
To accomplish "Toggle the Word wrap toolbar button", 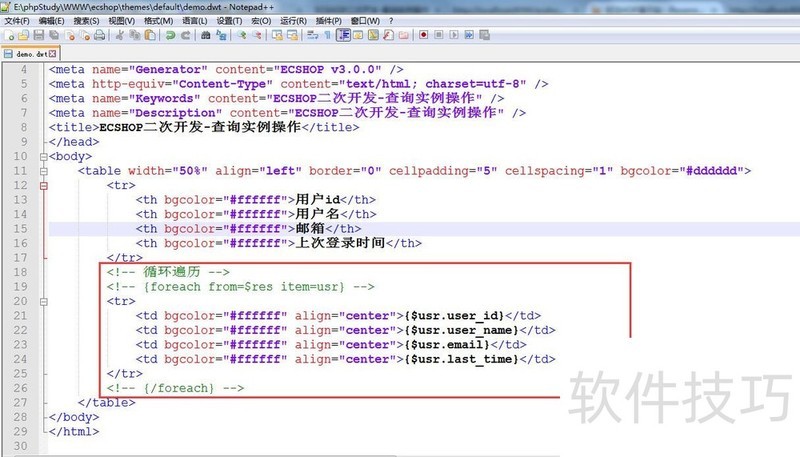I will (x=312, y=35).
